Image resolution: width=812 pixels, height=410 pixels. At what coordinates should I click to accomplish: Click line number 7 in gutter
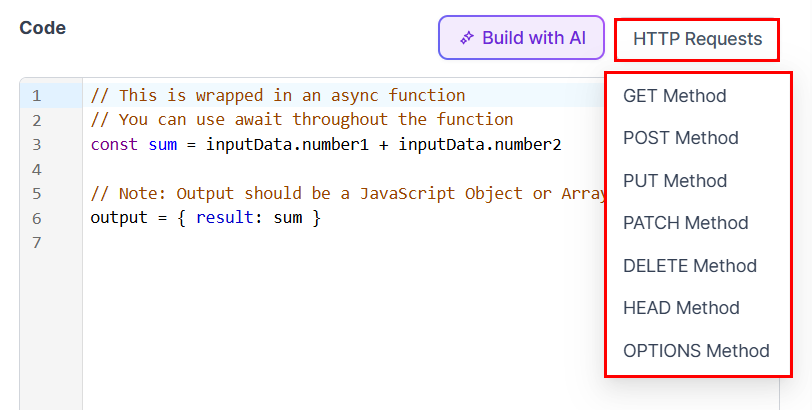36,242
